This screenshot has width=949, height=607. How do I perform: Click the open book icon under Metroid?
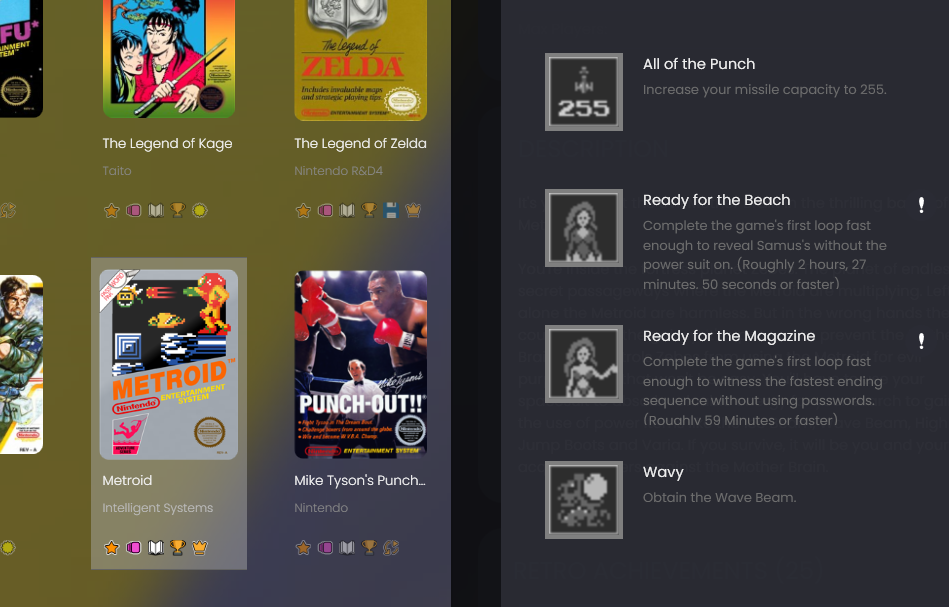pyautogui.click(x=156, y=548)
